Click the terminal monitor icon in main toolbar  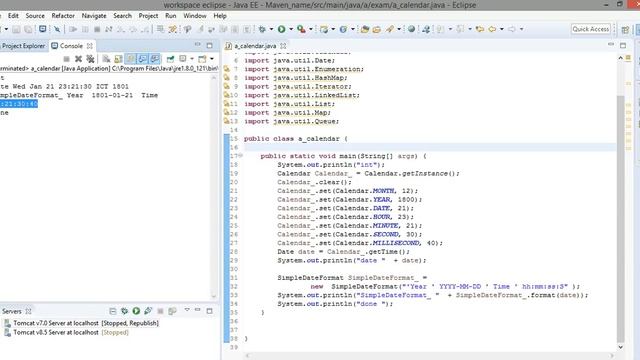pos(42,29)
